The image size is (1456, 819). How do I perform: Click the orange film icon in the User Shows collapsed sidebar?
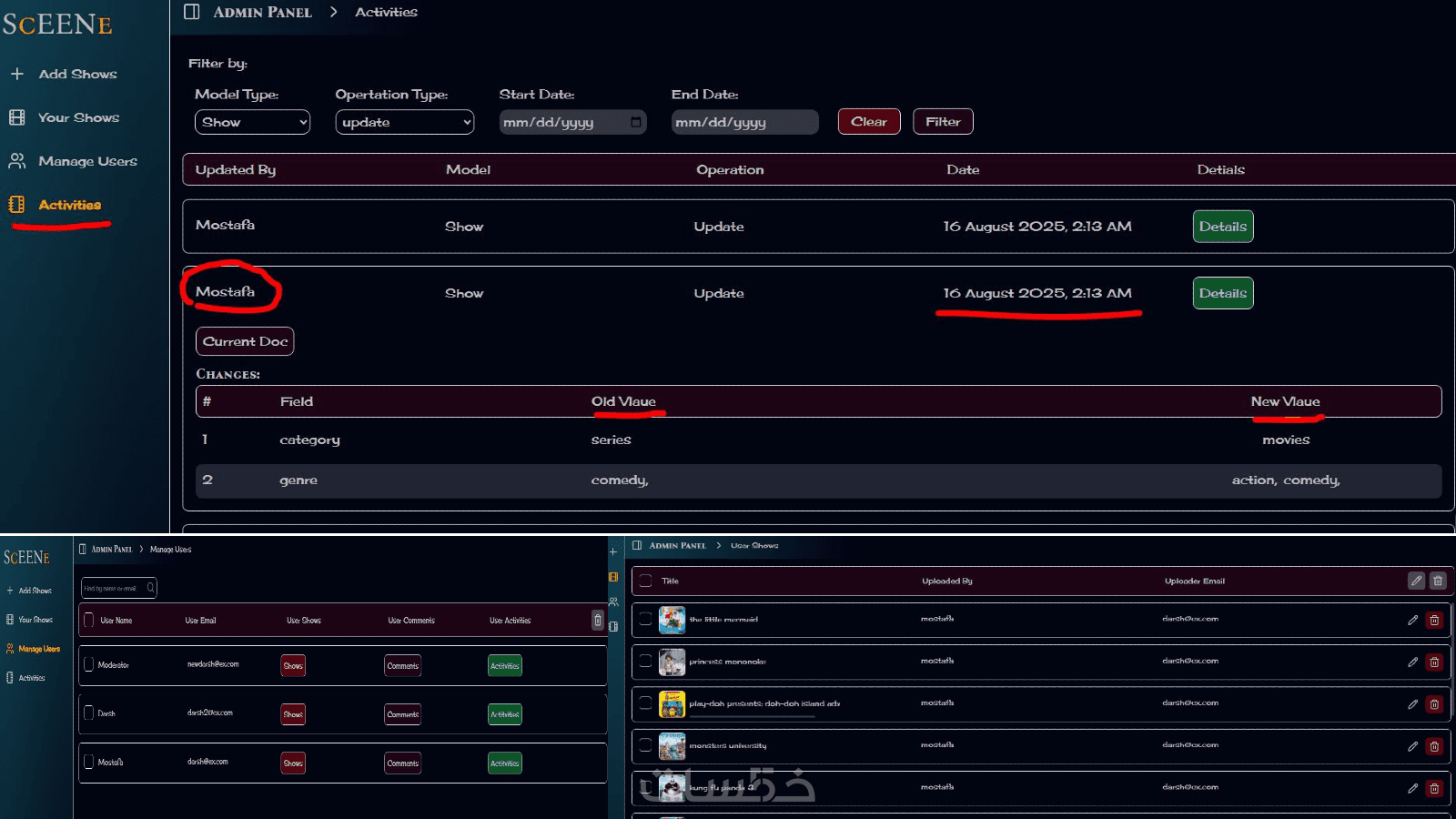[613, 577]
